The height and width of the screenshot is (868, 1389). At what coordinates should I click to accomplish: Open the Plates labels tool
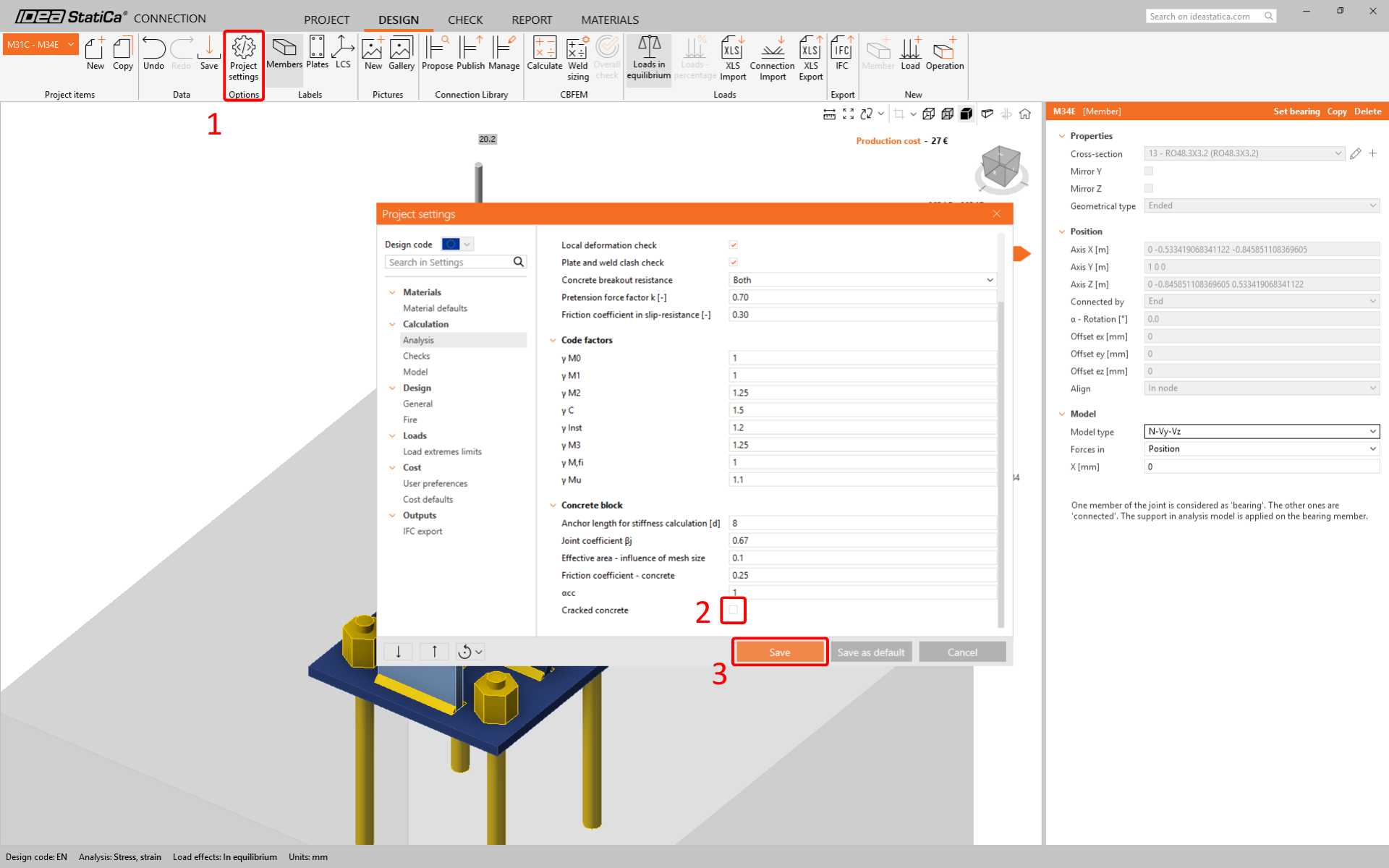(x=317, y=52)
